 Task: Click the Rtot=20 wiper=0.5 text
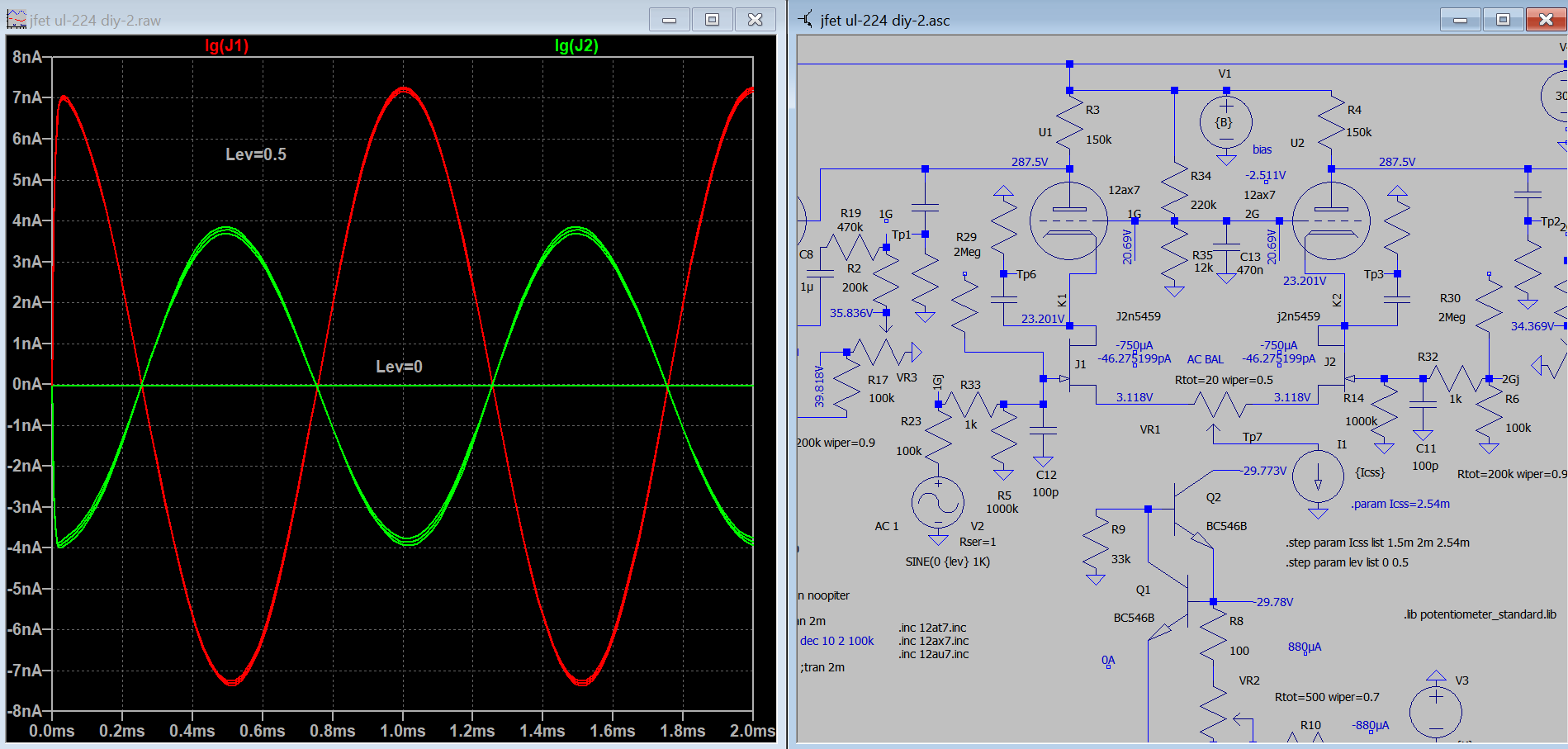1224,380
